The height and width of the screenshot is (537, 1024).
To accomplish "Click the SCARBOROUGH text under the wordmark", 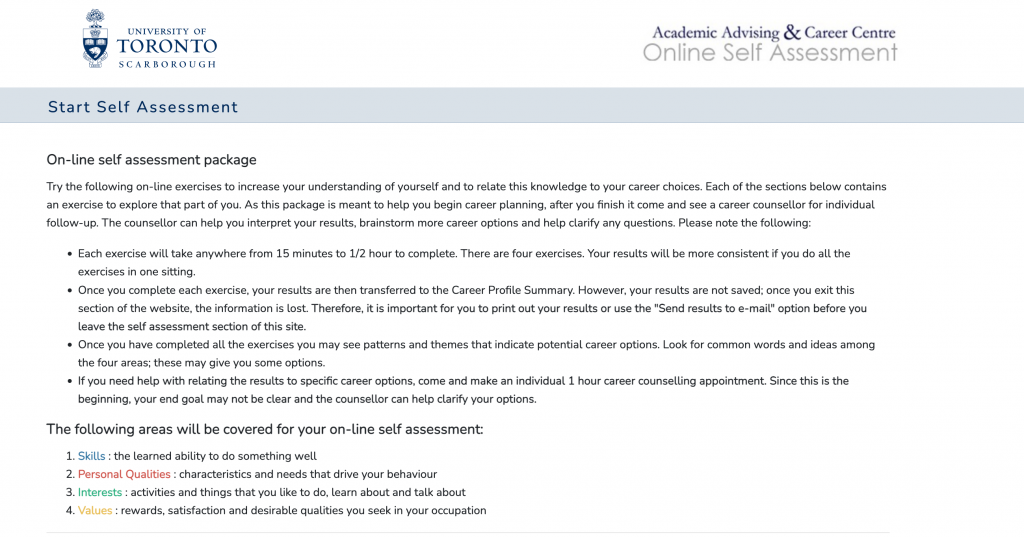I will click(166, 63).
